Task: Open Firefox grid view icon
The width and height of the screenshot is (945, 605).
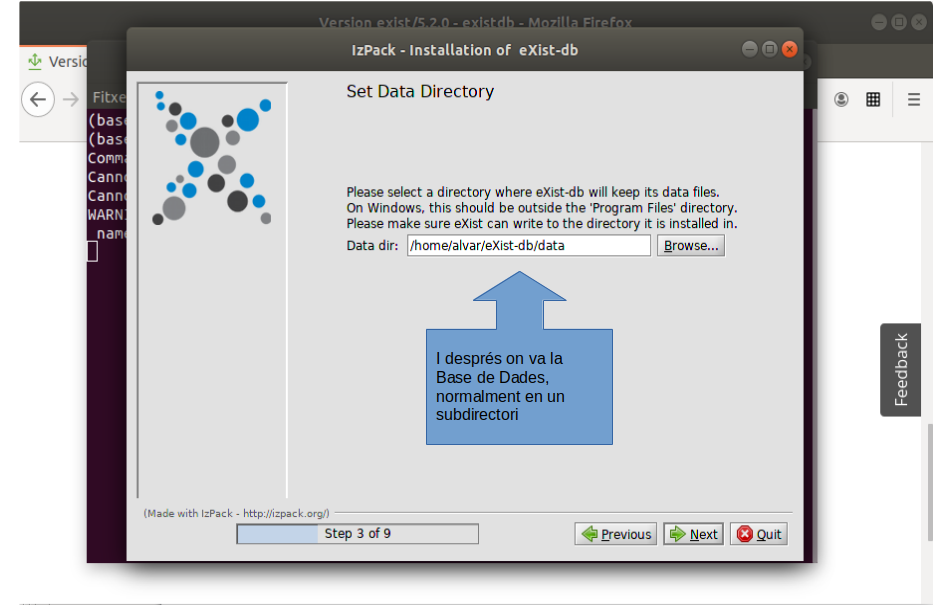Action: [873, 99]
